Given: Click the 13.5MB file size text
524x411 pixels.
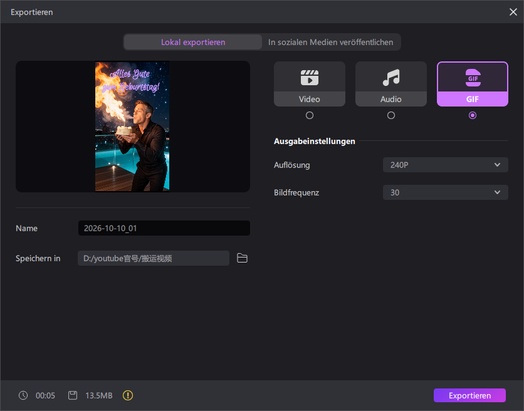Looking at the screenshot, I should coord(99,396).
